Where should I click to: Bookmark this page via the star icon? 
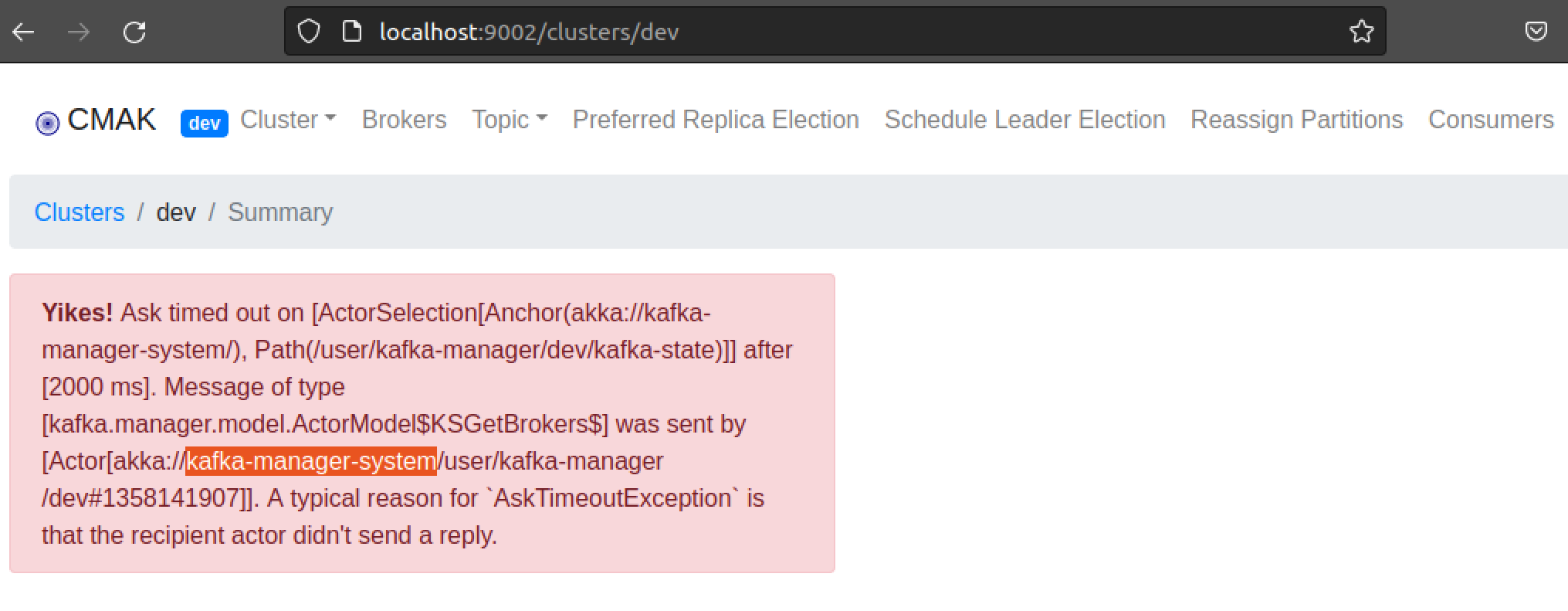1362,32
